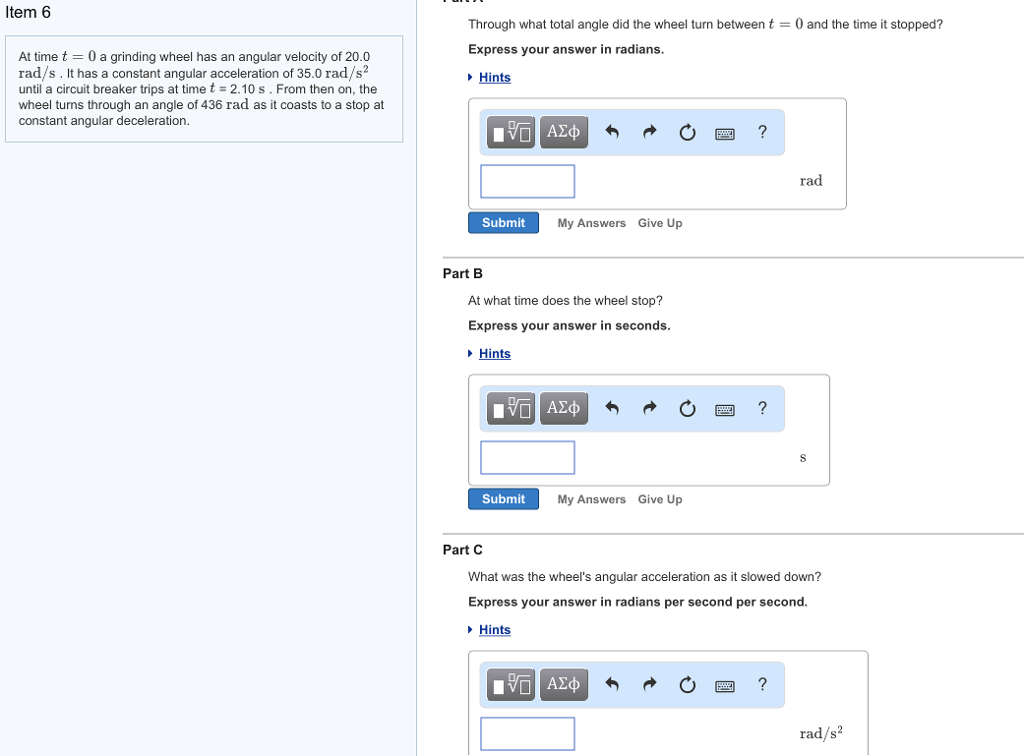Viewport: 1024px width, 756px height.
Task: Open keyboard shortcuts in the Part C toolbar
Action: click(x=725, y=686)
